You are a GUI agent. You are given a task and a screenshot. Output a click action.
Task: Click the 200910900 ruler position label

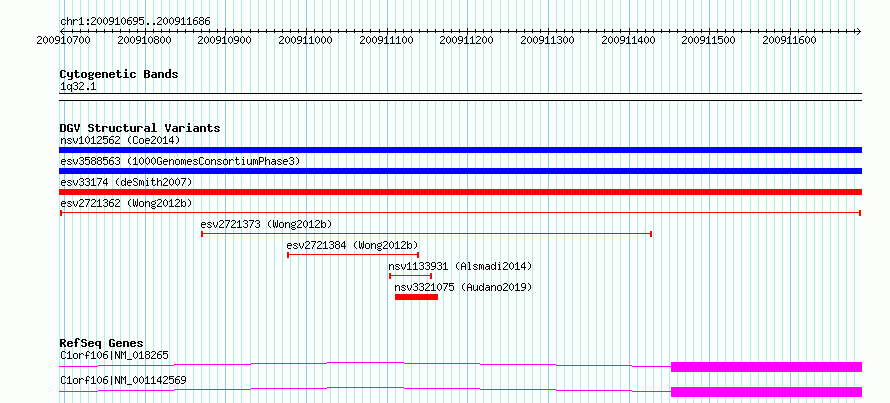coord(225,40)
